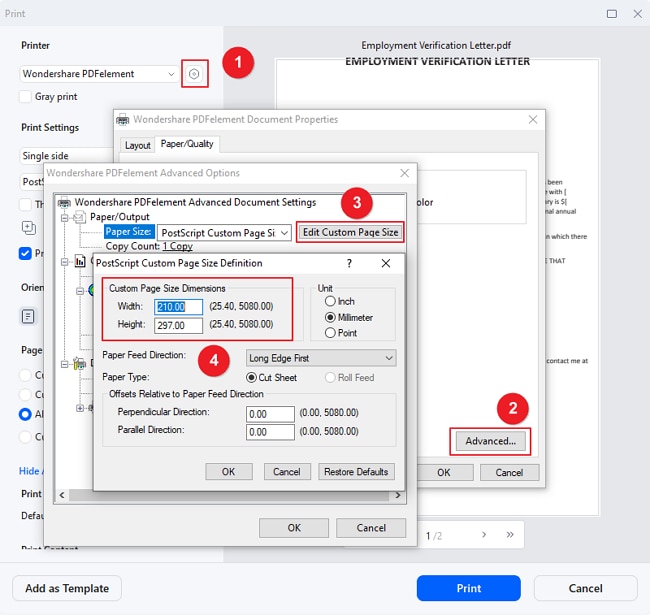Click OK in PostScript Custom Page Size dialog
This screenshot has width=650, height=615.
[228, 472]
